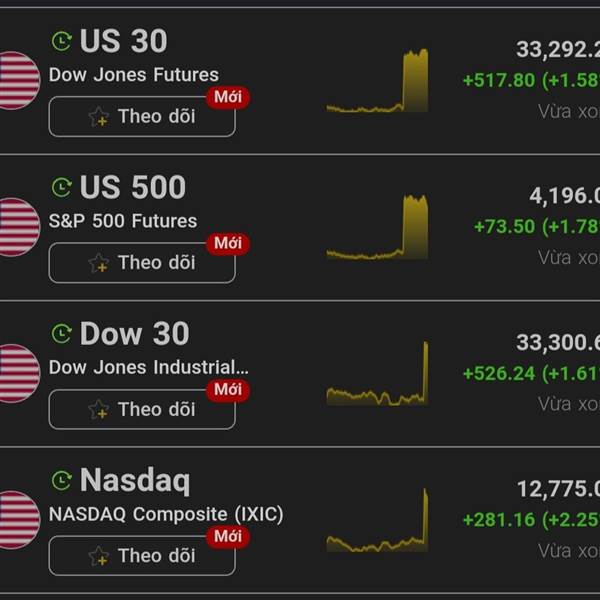Follow Dow 30 with Theo dõi button

tap(142, 409)
